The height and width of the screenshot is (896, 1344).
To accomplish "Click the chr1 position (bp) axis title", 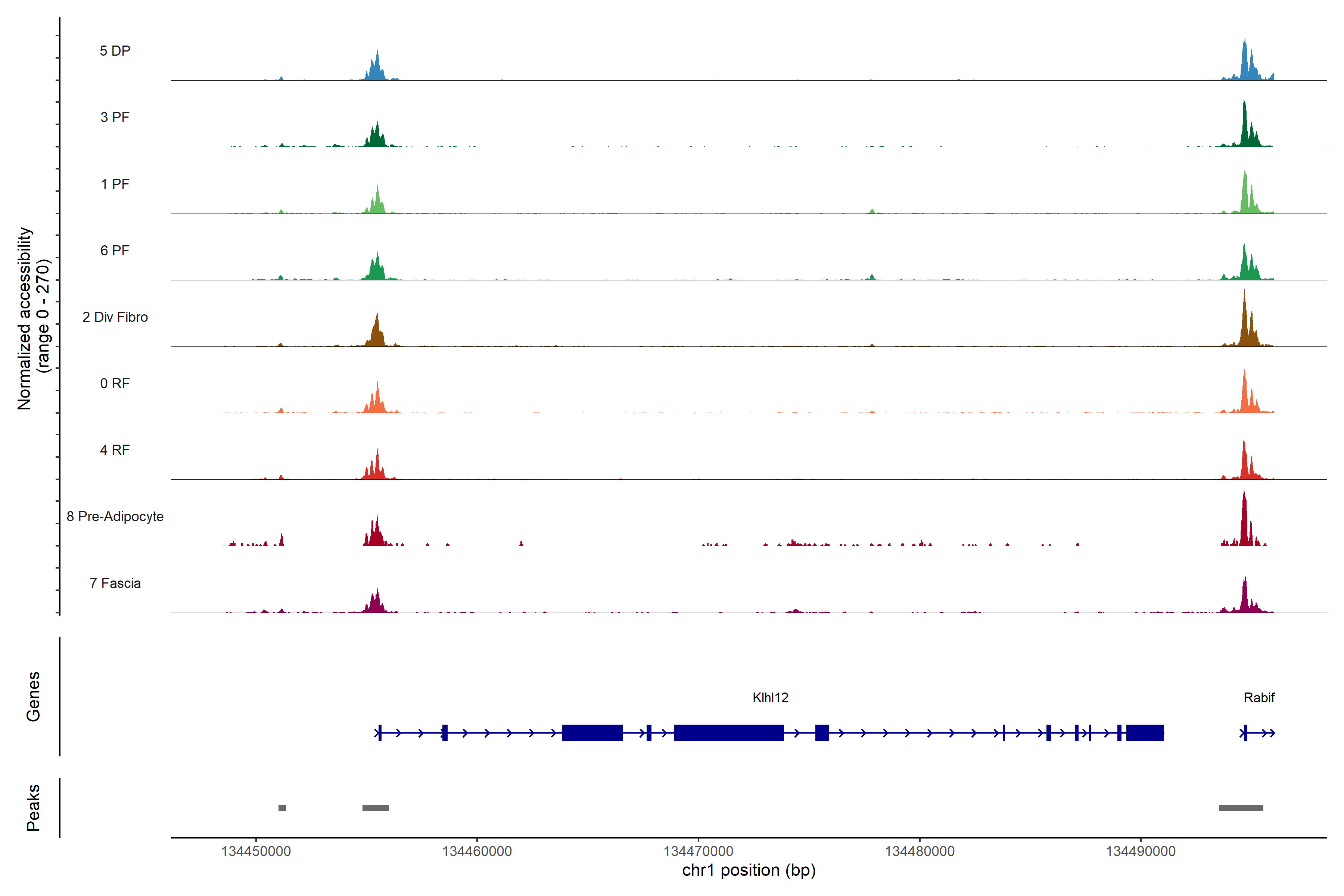I will [x=749, y=870].
